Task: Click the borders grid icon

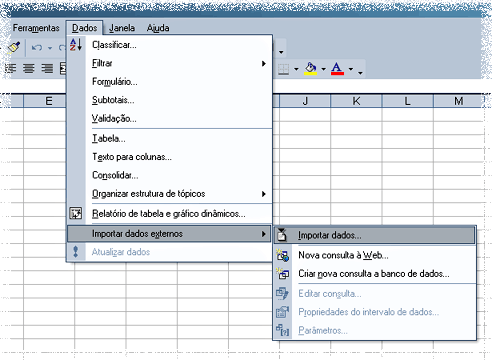Action: [283, 69]
